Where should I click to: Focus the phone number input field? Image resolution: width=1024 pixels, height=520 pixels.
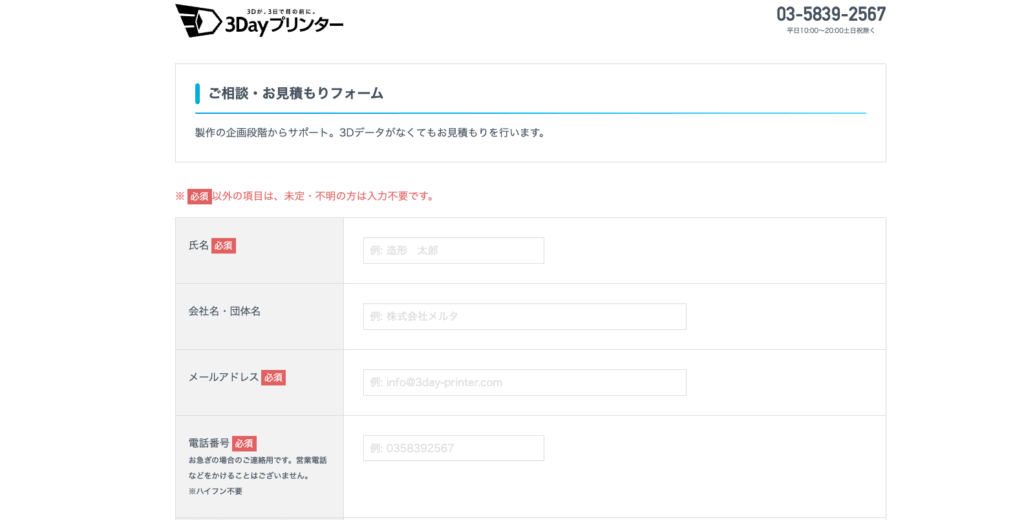coord(453,448)
